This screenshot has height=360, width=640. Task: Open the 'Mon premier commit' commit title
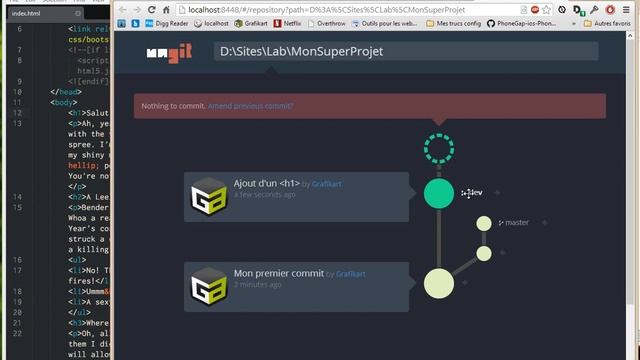tap(279, 273)
